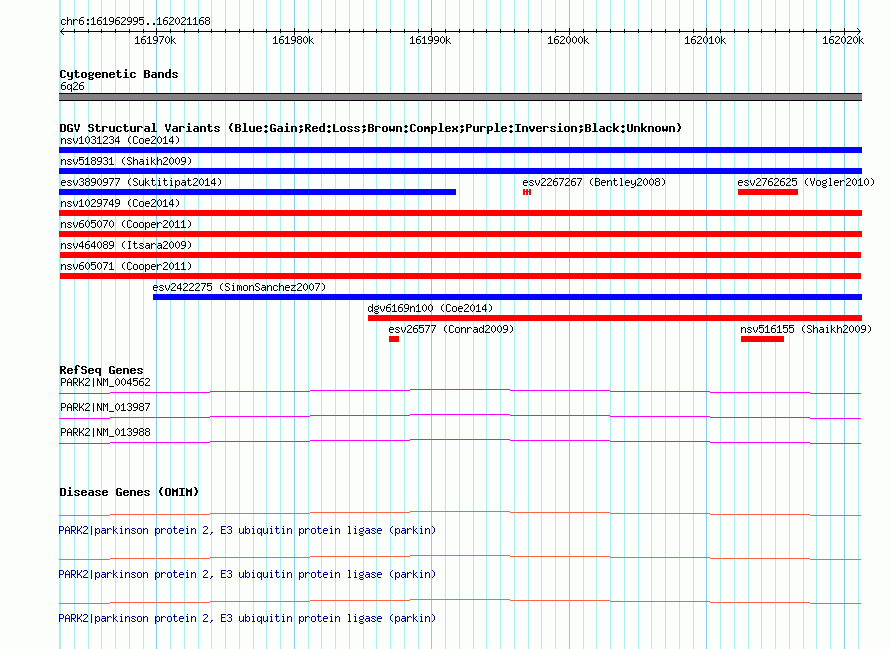Open variant nsv518931 (Shaikh2009) label

click(x=126, y=161)
